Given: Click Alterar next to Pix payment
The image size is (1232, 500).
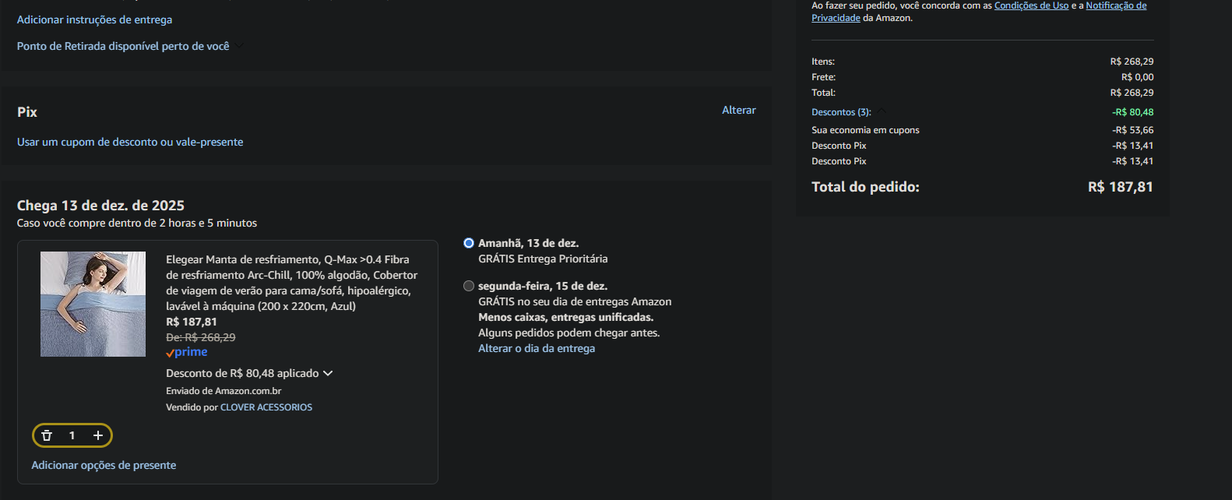Looking at the screenshot, I should 739,110.
